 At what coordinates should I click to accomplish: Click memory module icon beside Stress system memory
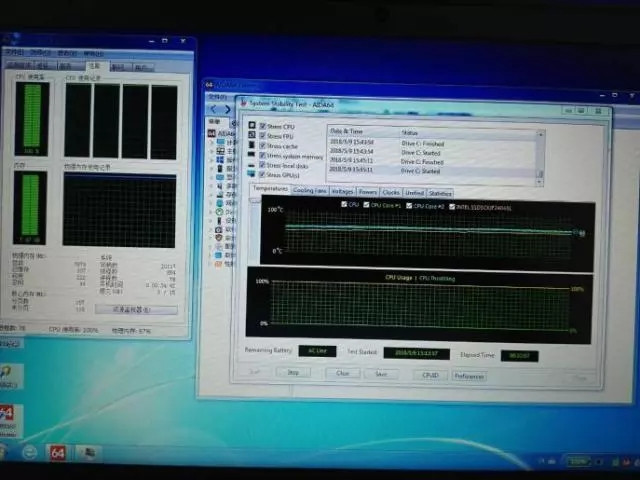(251, 154)
